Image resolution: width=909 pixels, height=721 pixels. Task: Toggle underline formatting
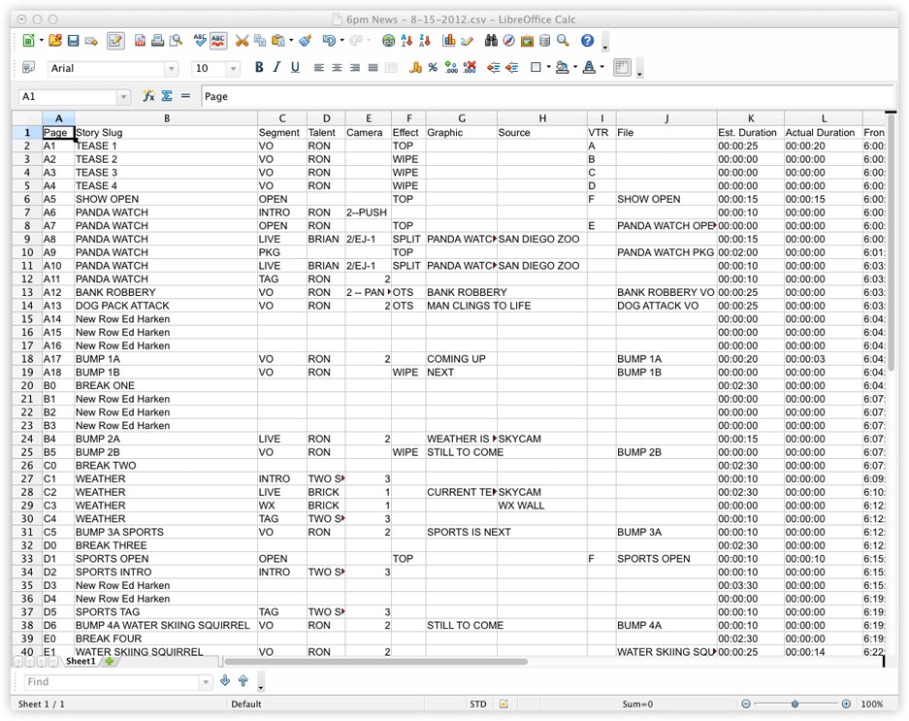(295, 68)
